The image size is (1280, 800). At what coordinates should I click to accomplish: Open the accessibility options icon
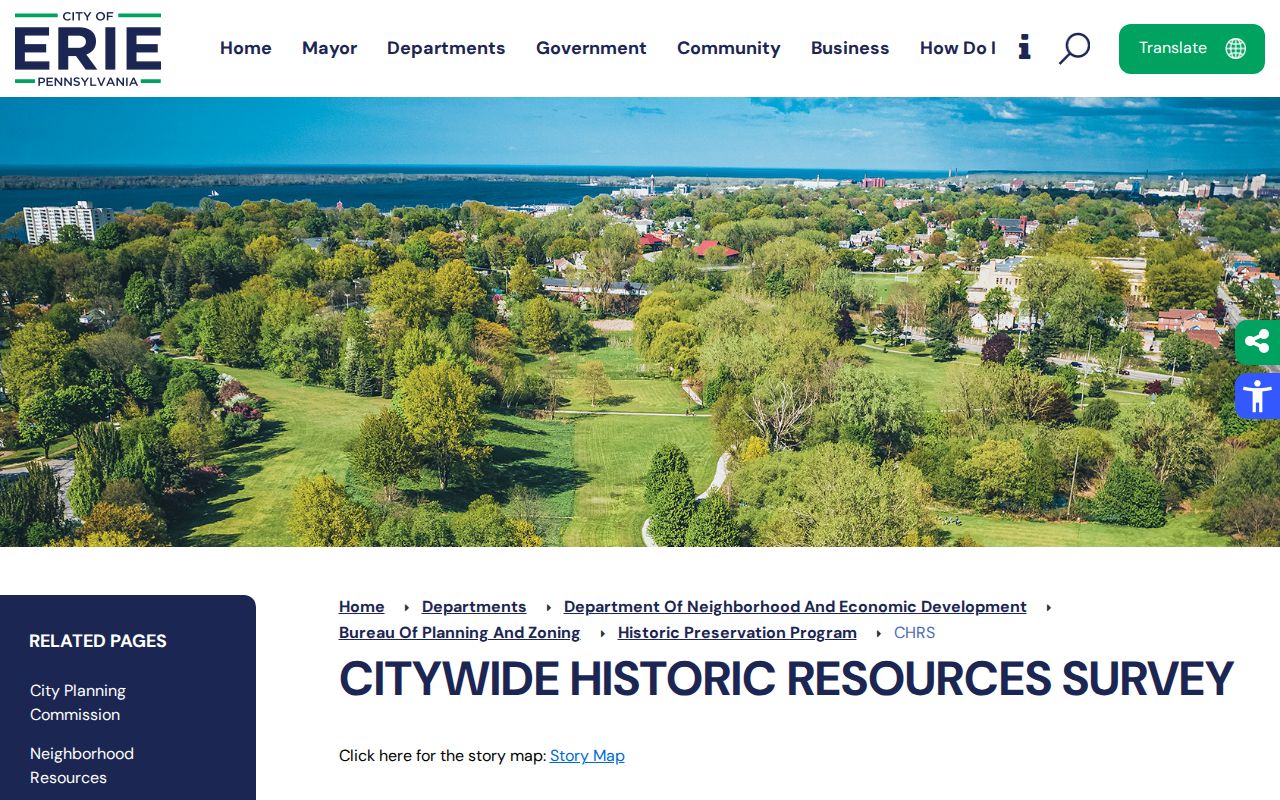click(1257, 396)
